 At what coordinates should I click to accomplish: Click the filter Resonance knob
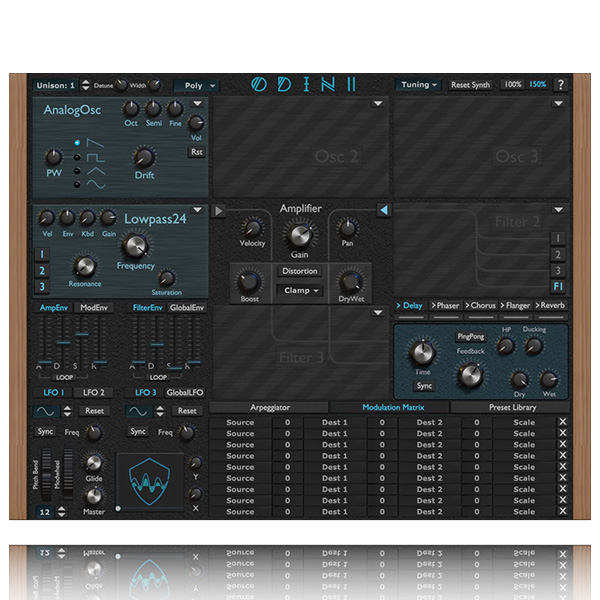click(85, 266)
